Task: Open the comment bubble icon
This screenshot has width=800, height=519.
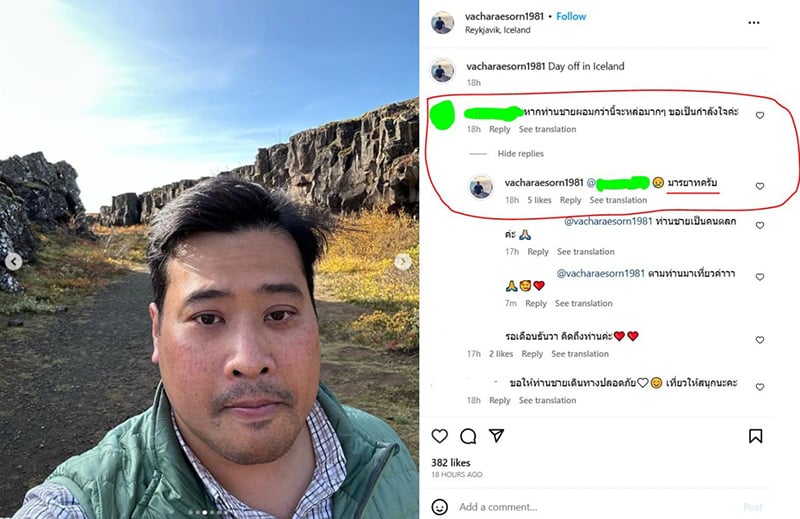Action: (468, 436)
